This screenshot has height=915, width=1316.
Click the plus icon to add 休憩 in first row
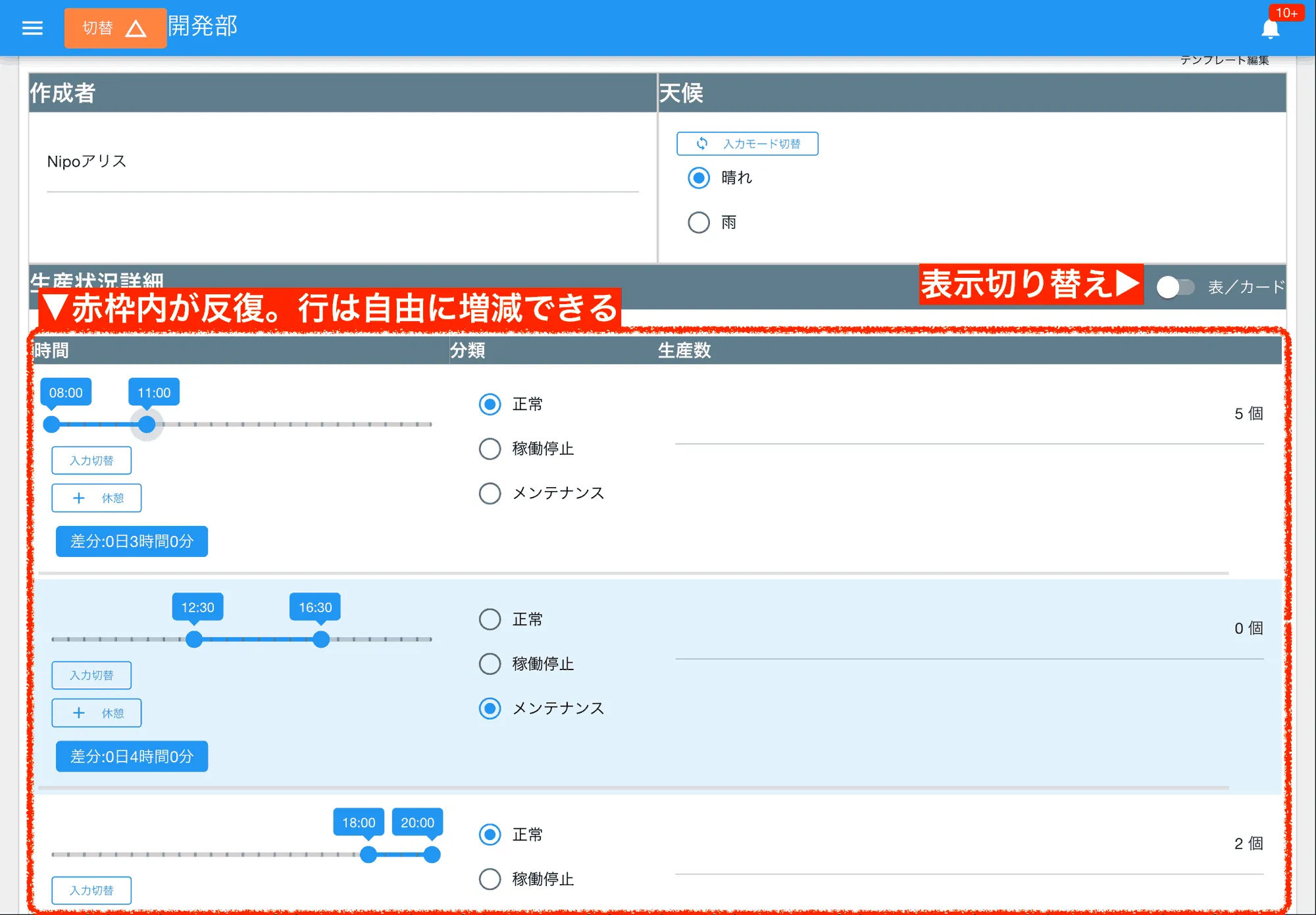(x=79, y=498)
